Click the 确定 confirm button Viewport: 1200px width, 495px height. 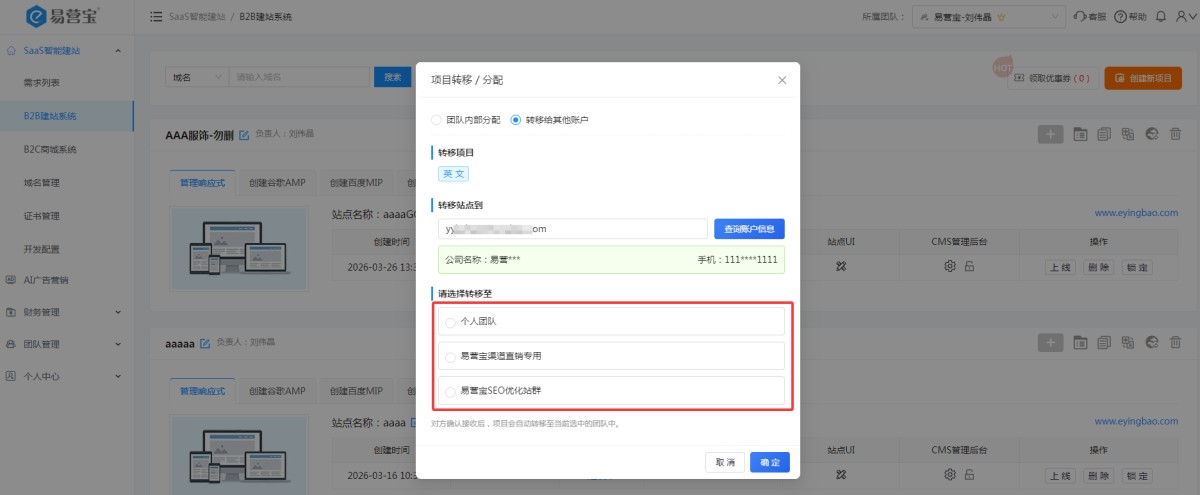(770, 462)
